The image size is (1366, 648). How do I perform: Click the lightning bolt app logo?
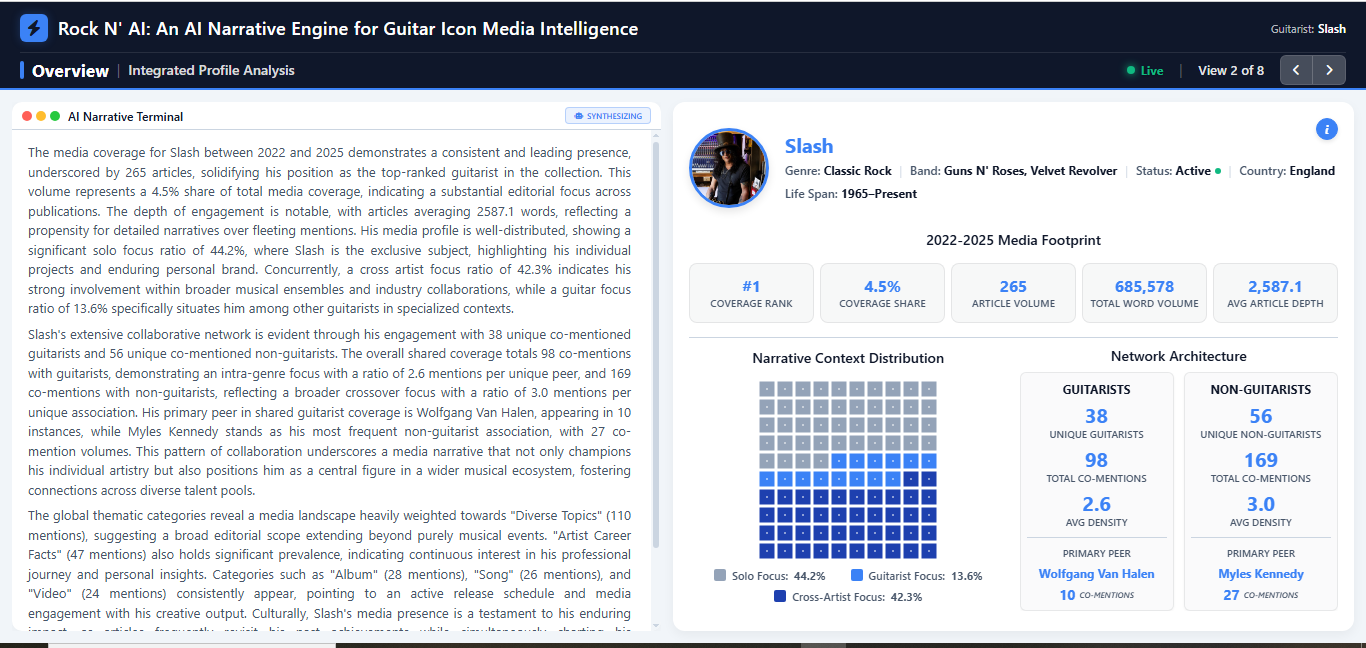[x=34, y=28]
